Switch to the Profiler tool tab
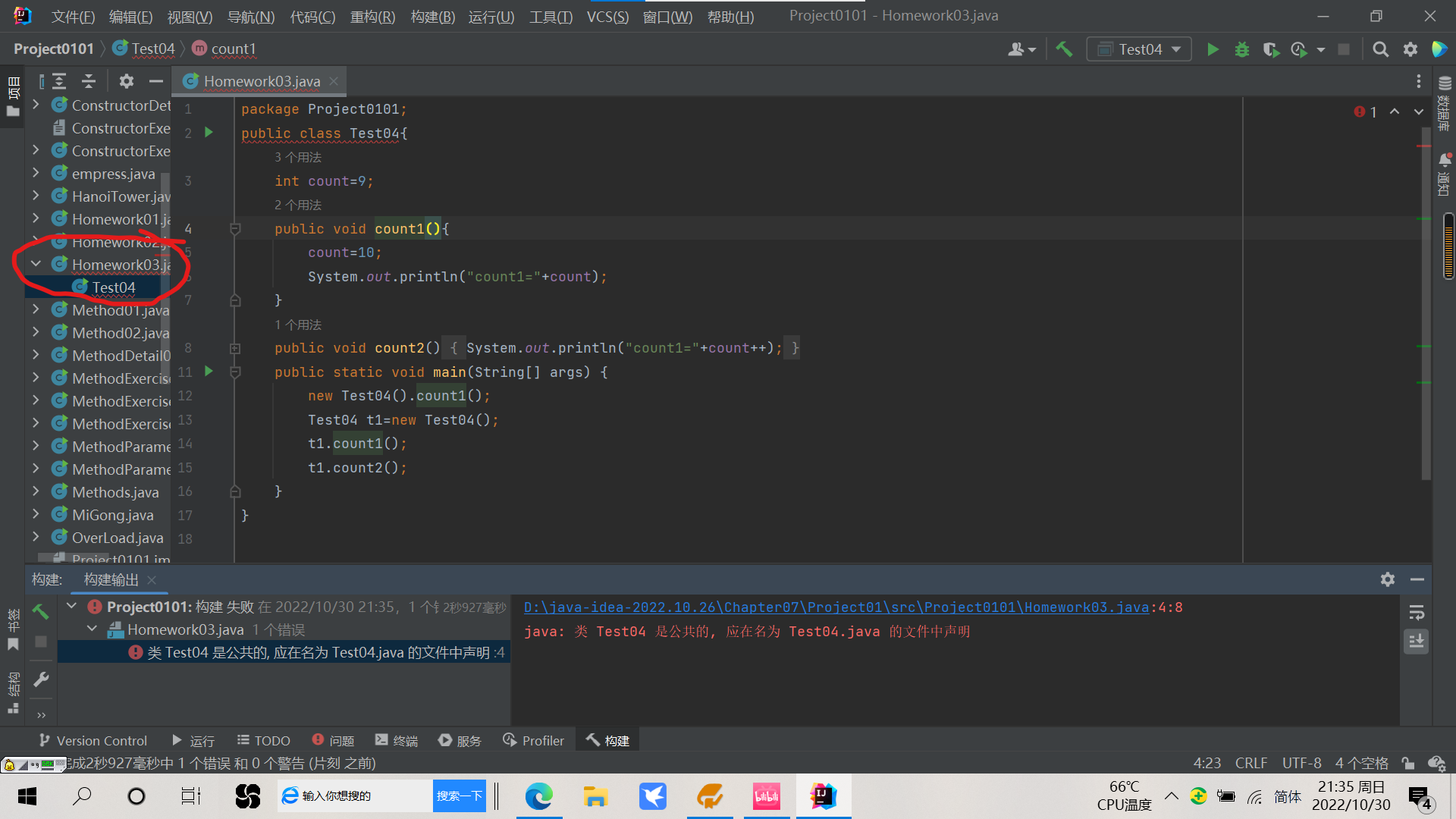The height and width of the screenshot is (819, 1456). [x=534, y=740]
